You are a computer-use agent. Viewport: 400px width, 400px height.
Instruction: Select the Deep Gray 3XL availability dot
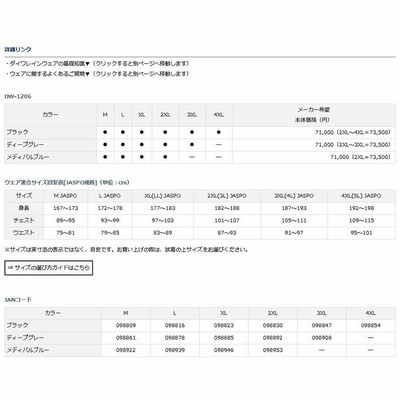[192, 145]
